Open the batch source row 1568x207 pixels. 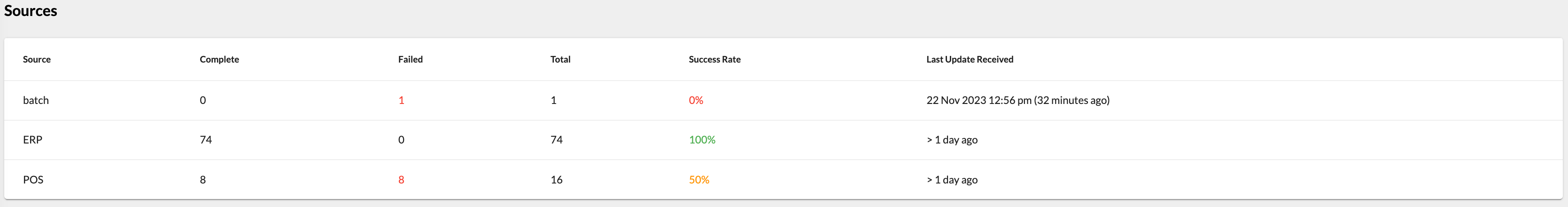pos(36,101)
